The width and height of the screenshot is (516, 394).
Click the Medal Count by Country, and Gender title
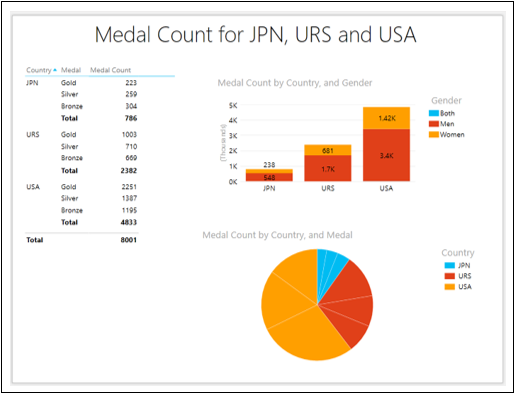coord(295,83)
